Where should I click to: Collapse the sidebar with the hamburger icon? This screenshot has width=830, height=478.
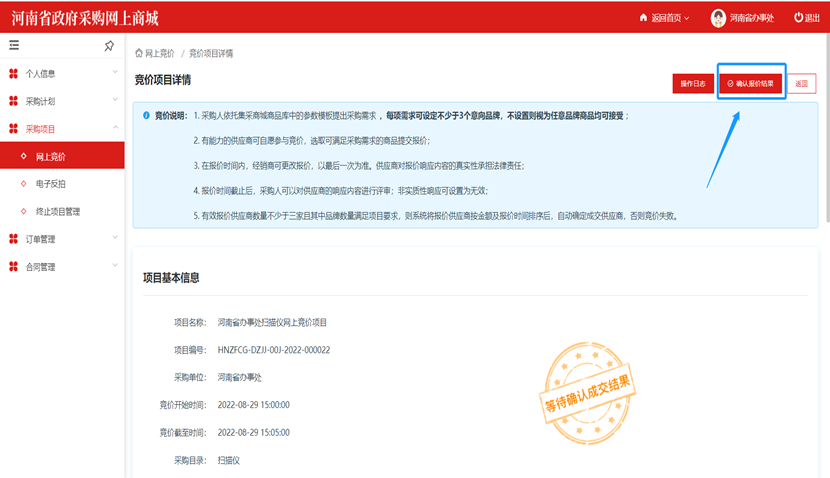pyautogui.click(x=14, y=46)
